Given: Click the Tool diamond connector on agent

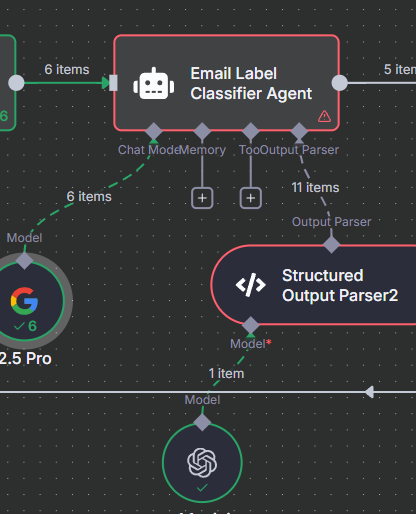Looking at the screenshot, I should 251,131.
